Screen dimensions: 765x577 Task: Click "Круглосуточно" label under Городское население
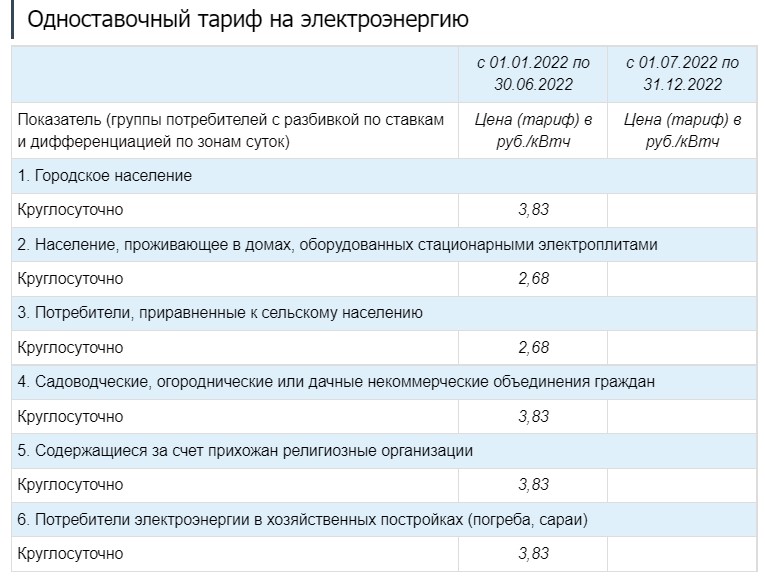pyautogui.click(x=70, y=210)
